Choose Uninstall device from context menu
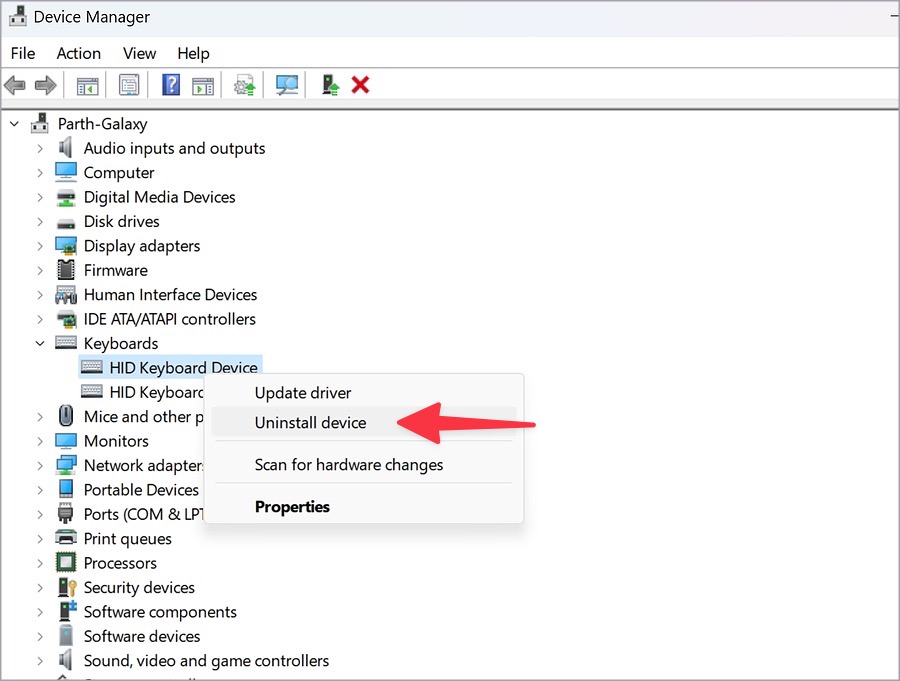Screen dimensions: 900x681 pos(310,423)
